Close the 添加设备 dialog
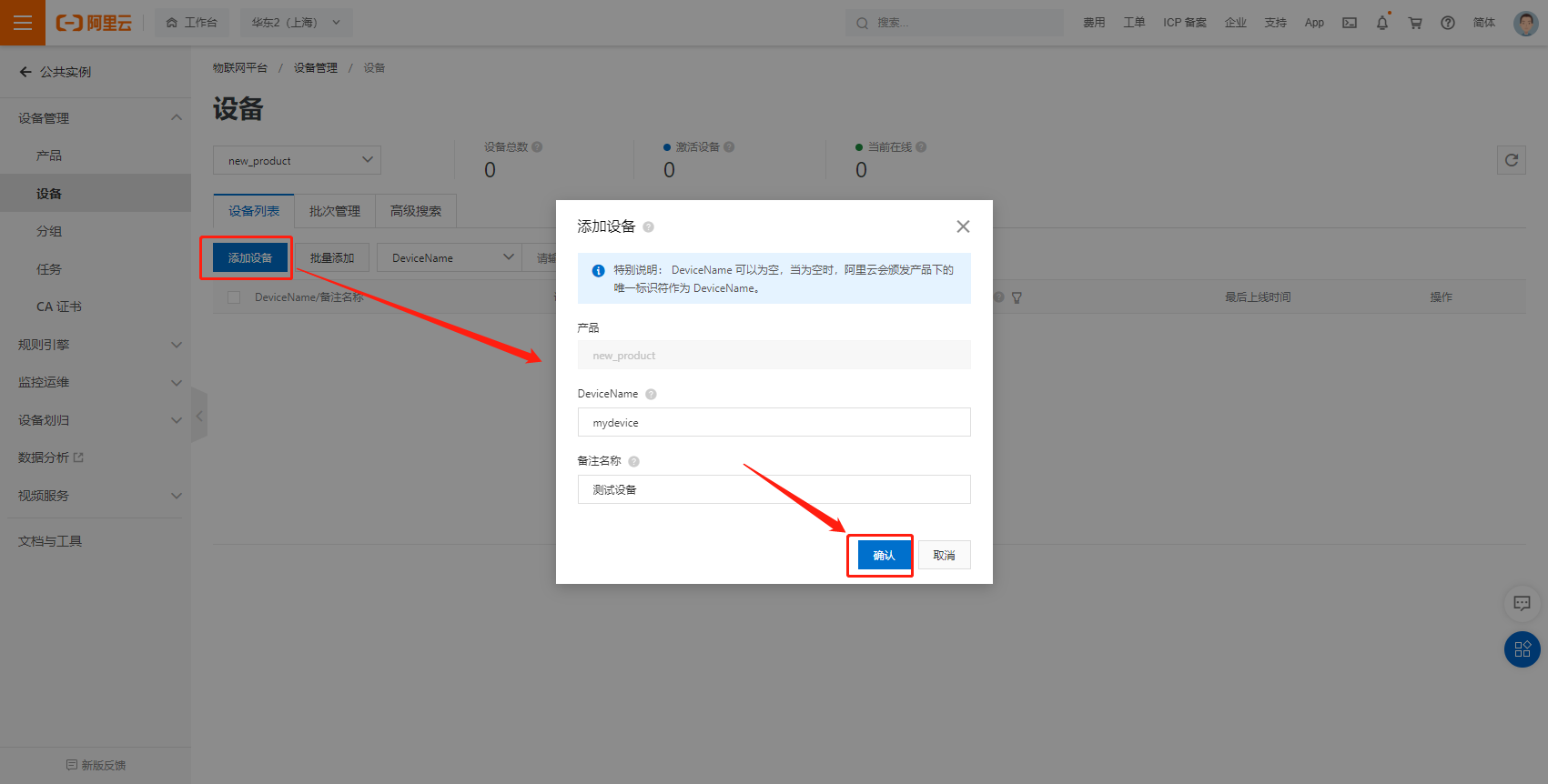 (963, 226)
